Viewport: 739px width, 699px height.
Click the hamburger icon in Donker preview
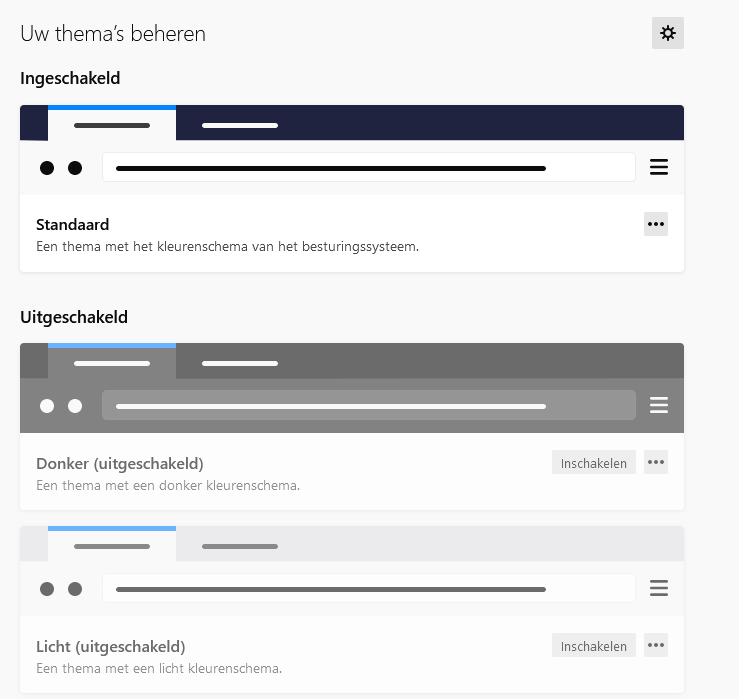[x=659, y=405]
